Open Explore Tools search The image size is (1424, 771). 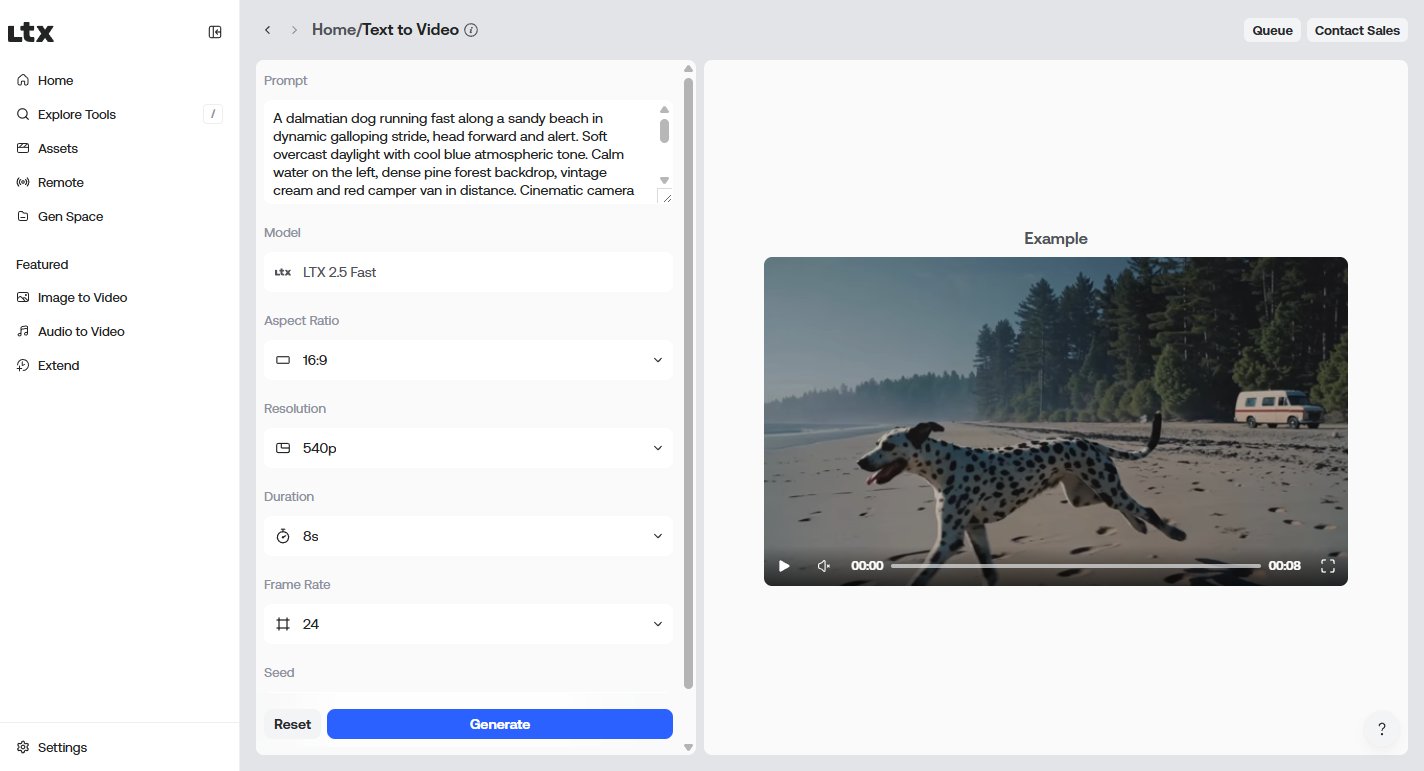click(x=120, y=114)
